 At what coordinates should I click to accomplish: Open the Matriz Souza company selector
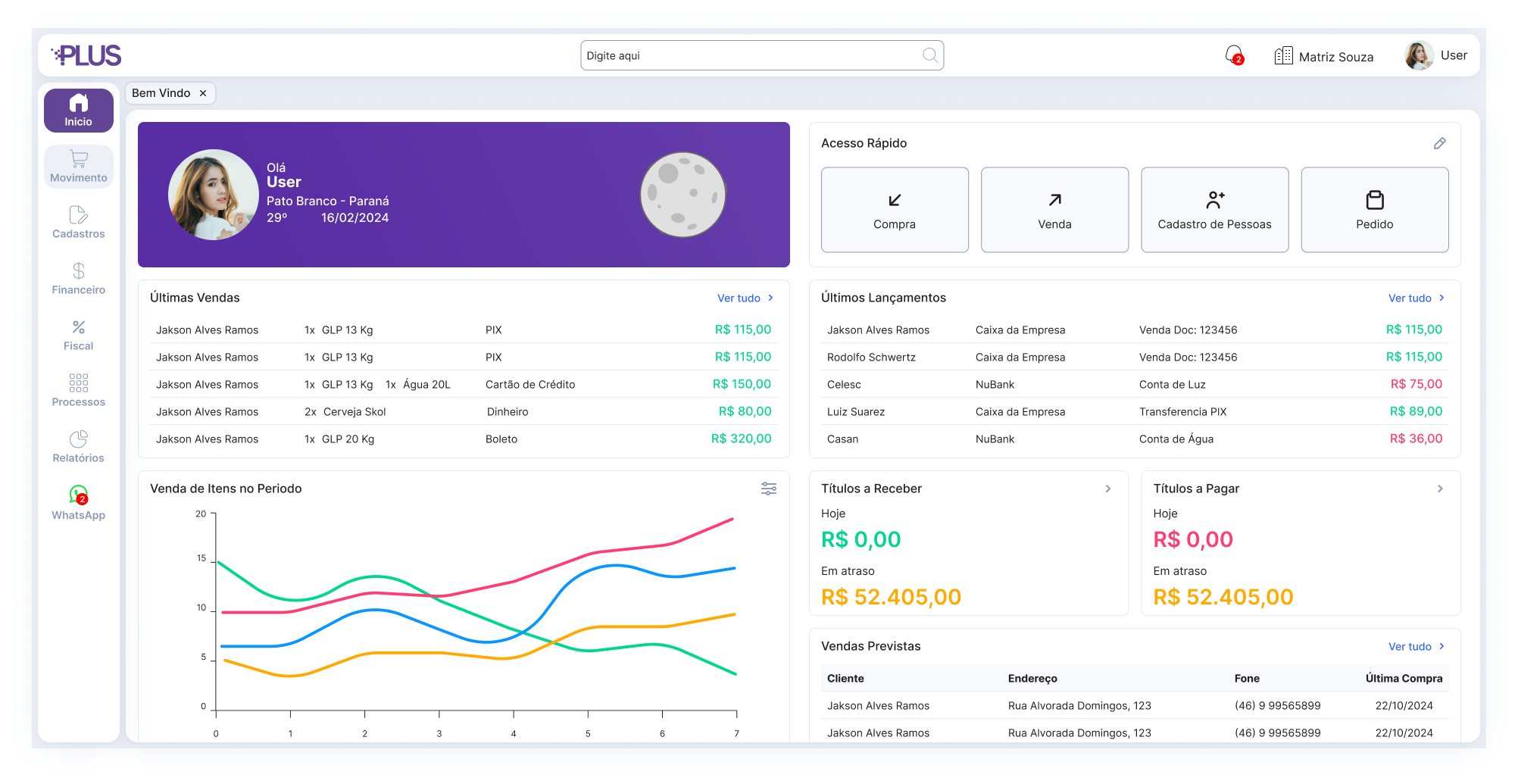(x=1324, y=56)
